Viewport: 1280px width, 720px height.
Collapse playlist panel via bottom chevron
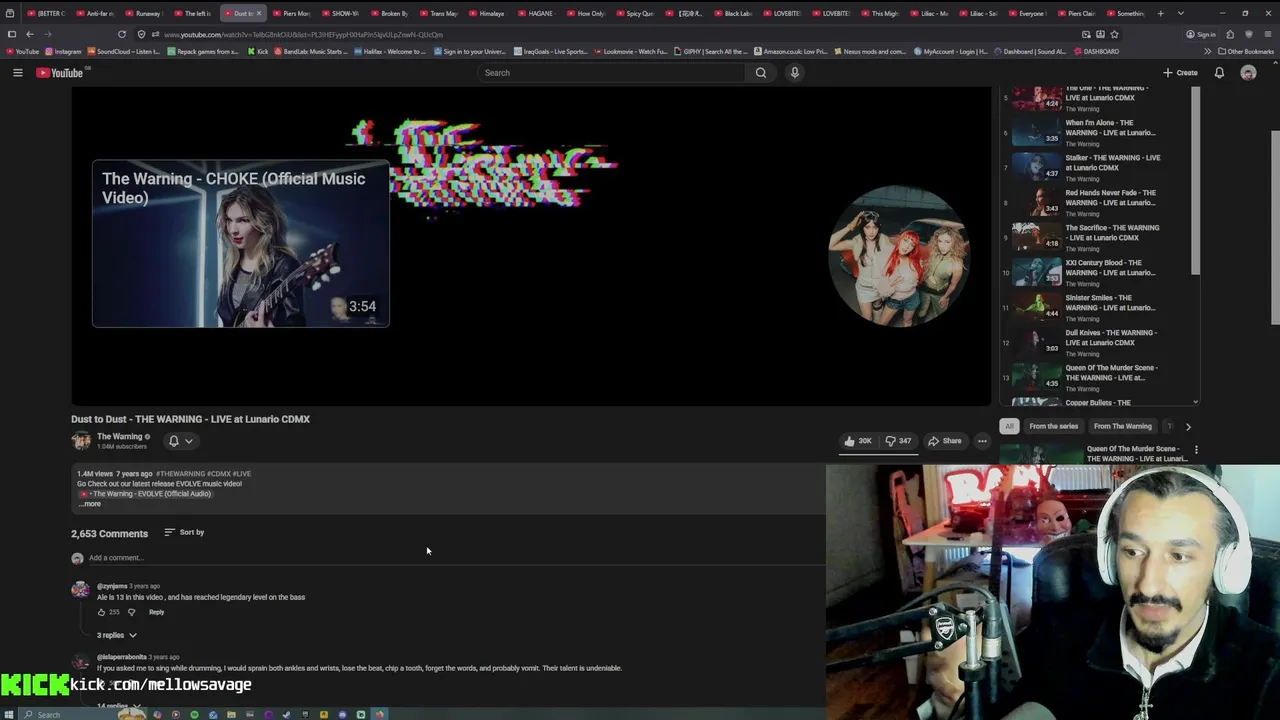coord(1196,401)
